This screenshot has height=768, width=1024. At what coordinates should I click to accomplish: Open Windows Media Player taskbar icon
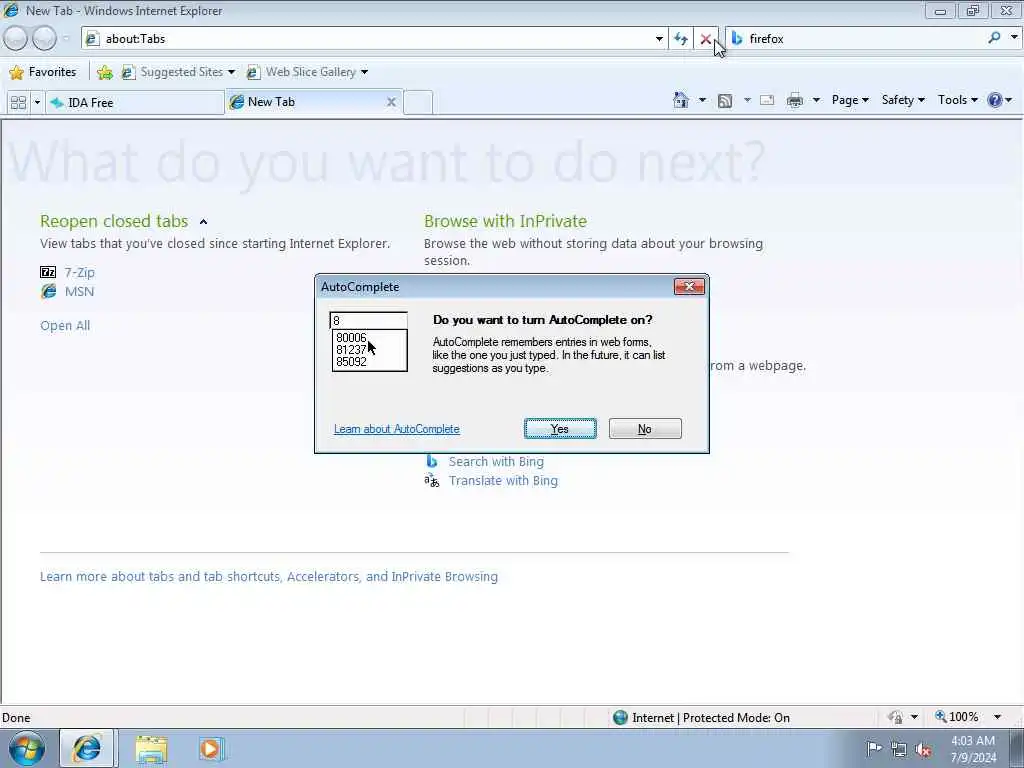(211, 749)
